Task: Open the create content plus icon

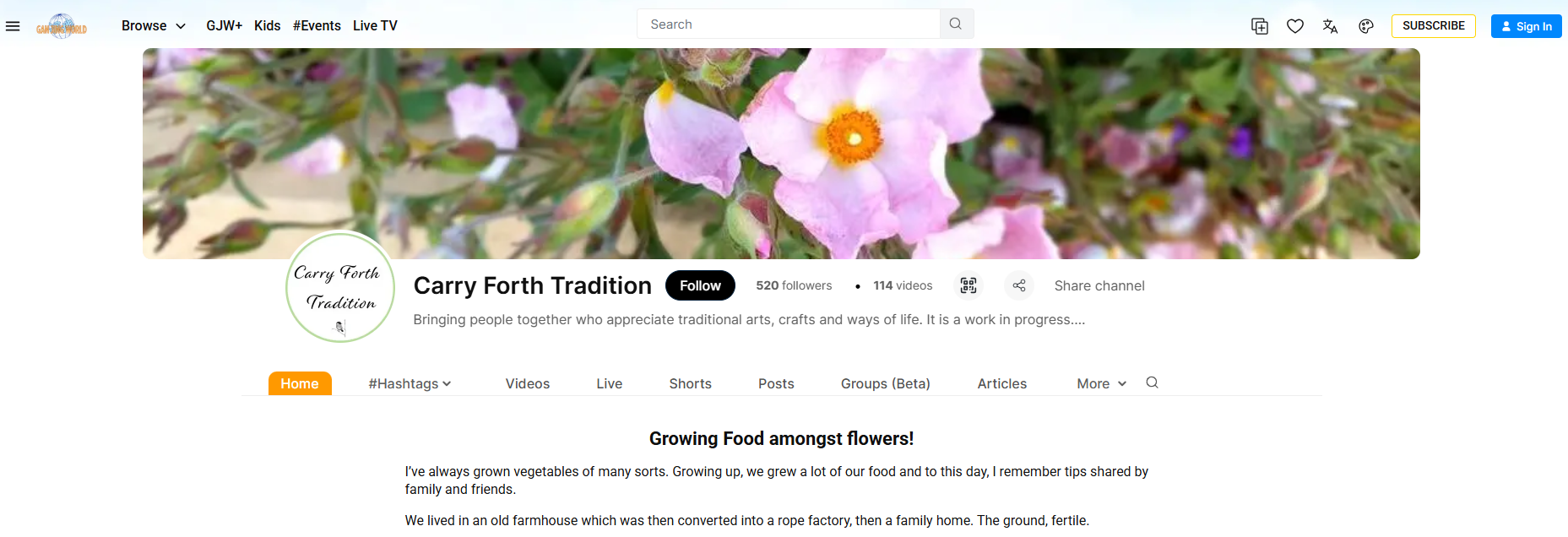Action: click(1260, 26)
